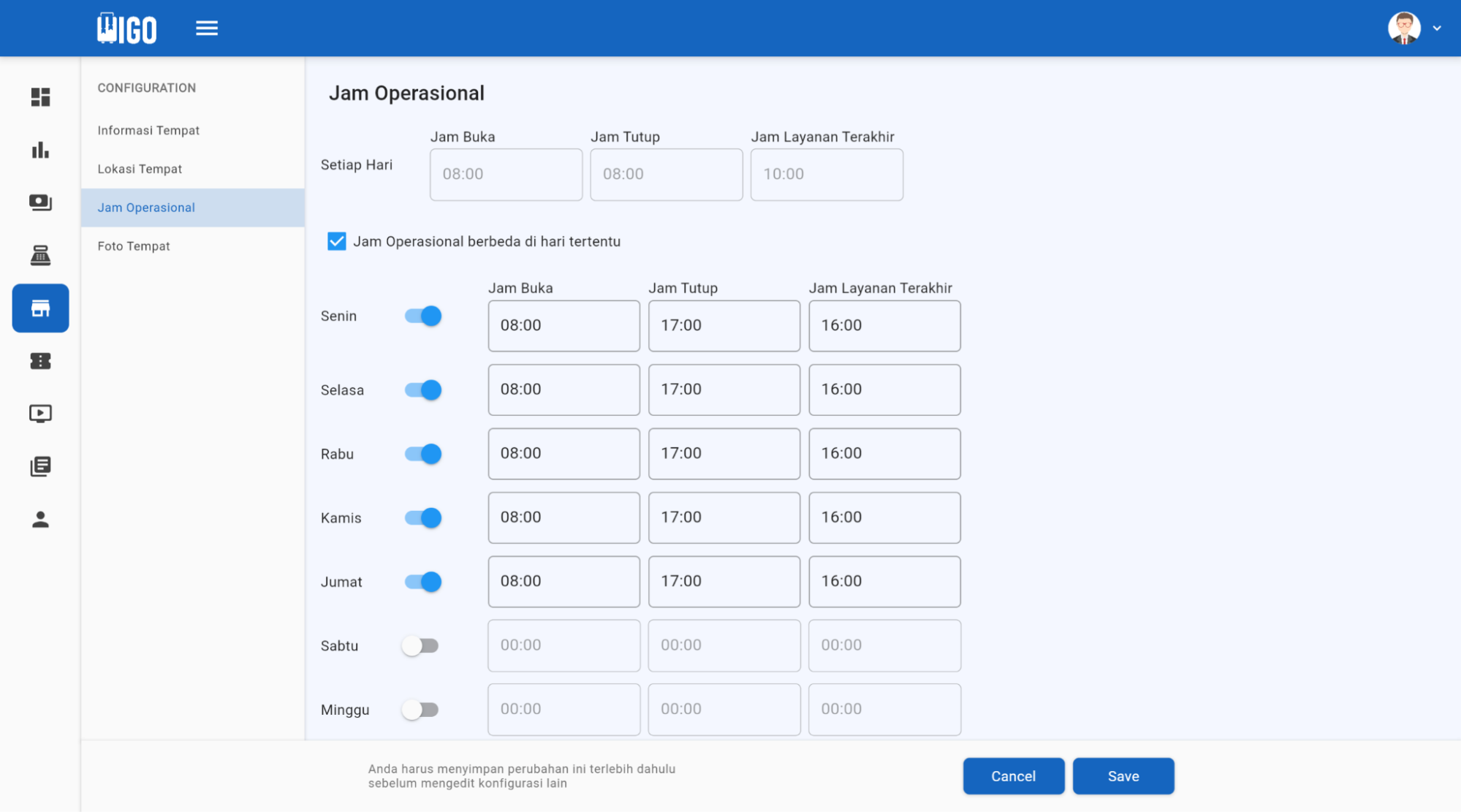Open the user account icon in sidebar
Image resolution: width=1461 pixels, height=812 pixels.
(x=40, y=519)
